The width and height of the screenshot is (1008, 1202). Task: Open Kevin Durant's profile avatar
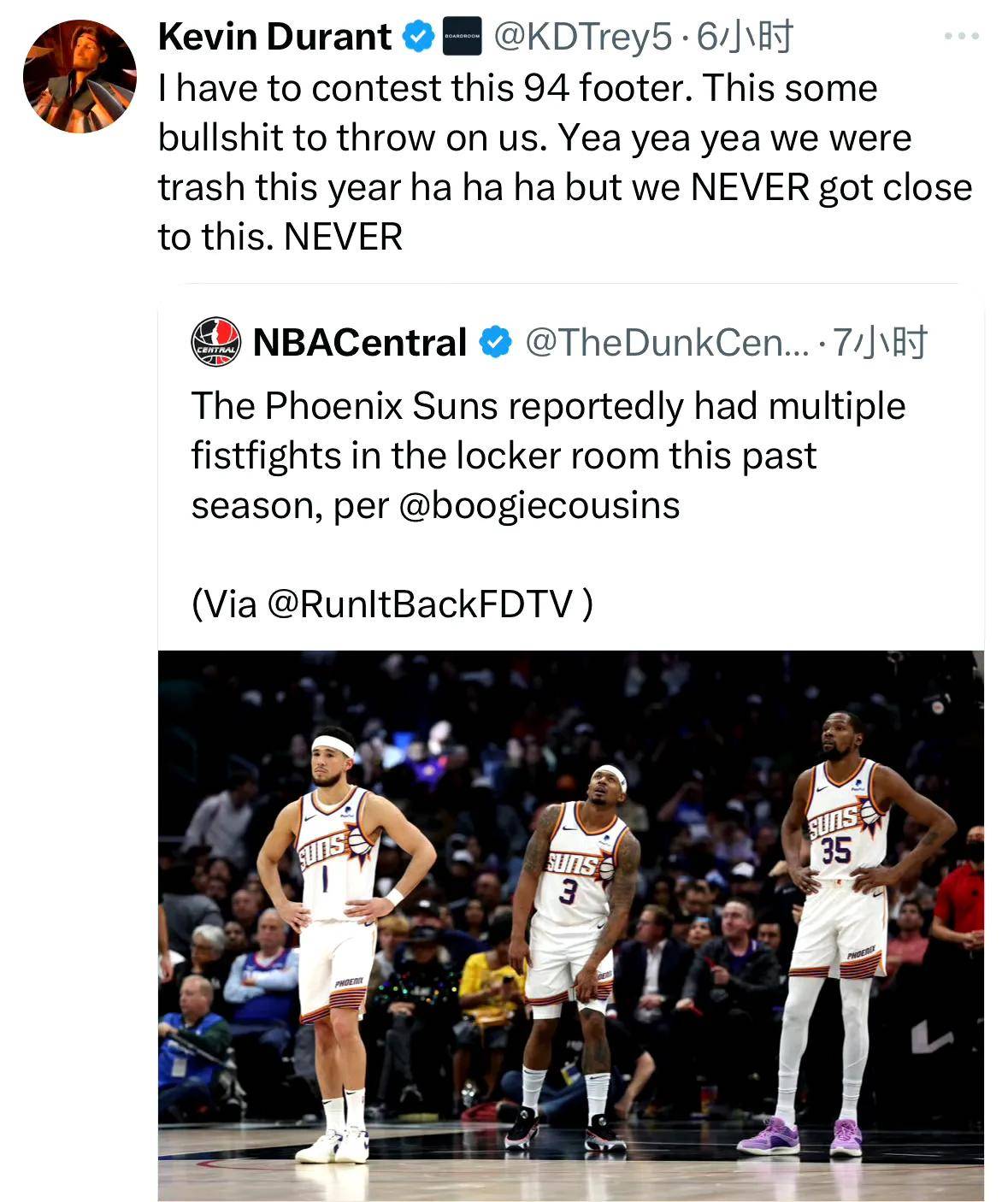(79, 77)
